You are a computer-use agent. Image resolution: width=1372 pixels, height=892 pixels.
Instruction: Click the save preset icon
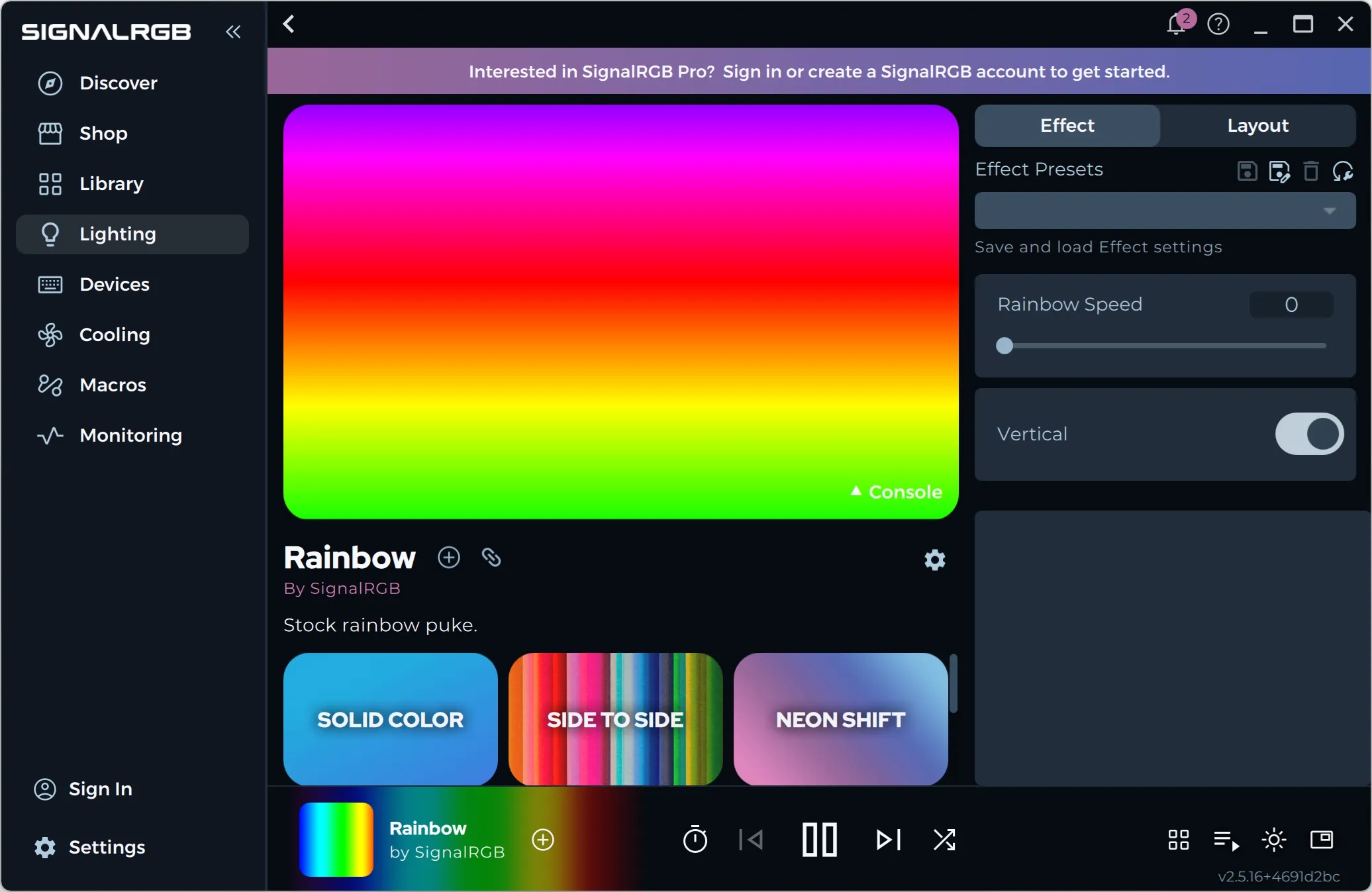(1247, 171)
